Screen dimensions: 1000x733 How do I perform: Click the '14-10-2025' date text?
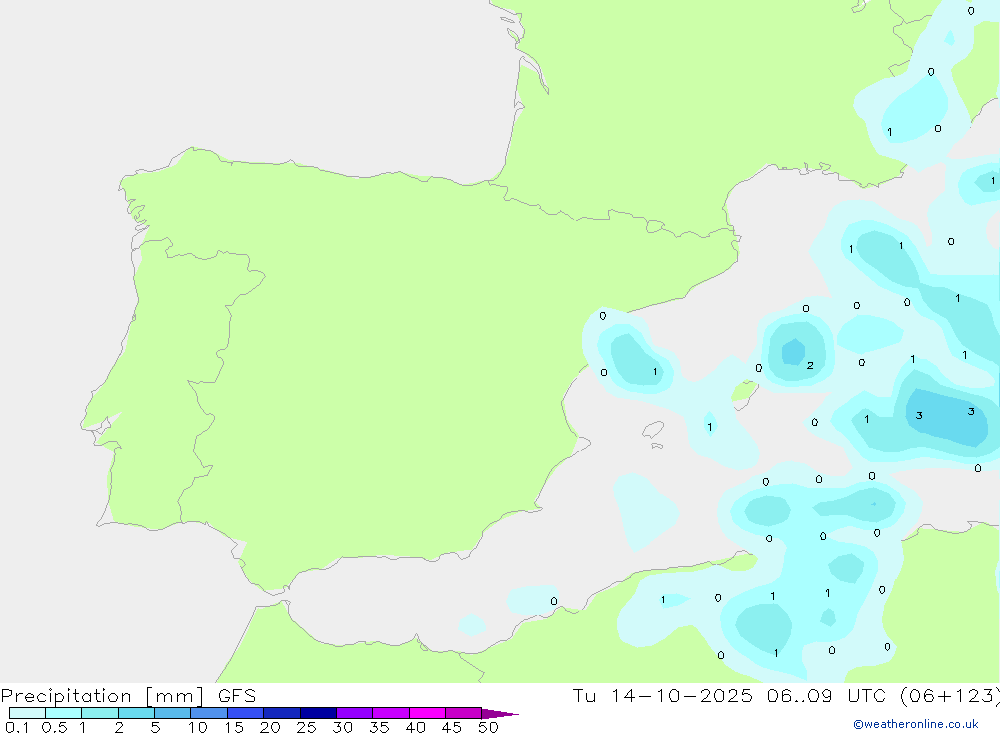pyautogui.click(x=681, y=695)
